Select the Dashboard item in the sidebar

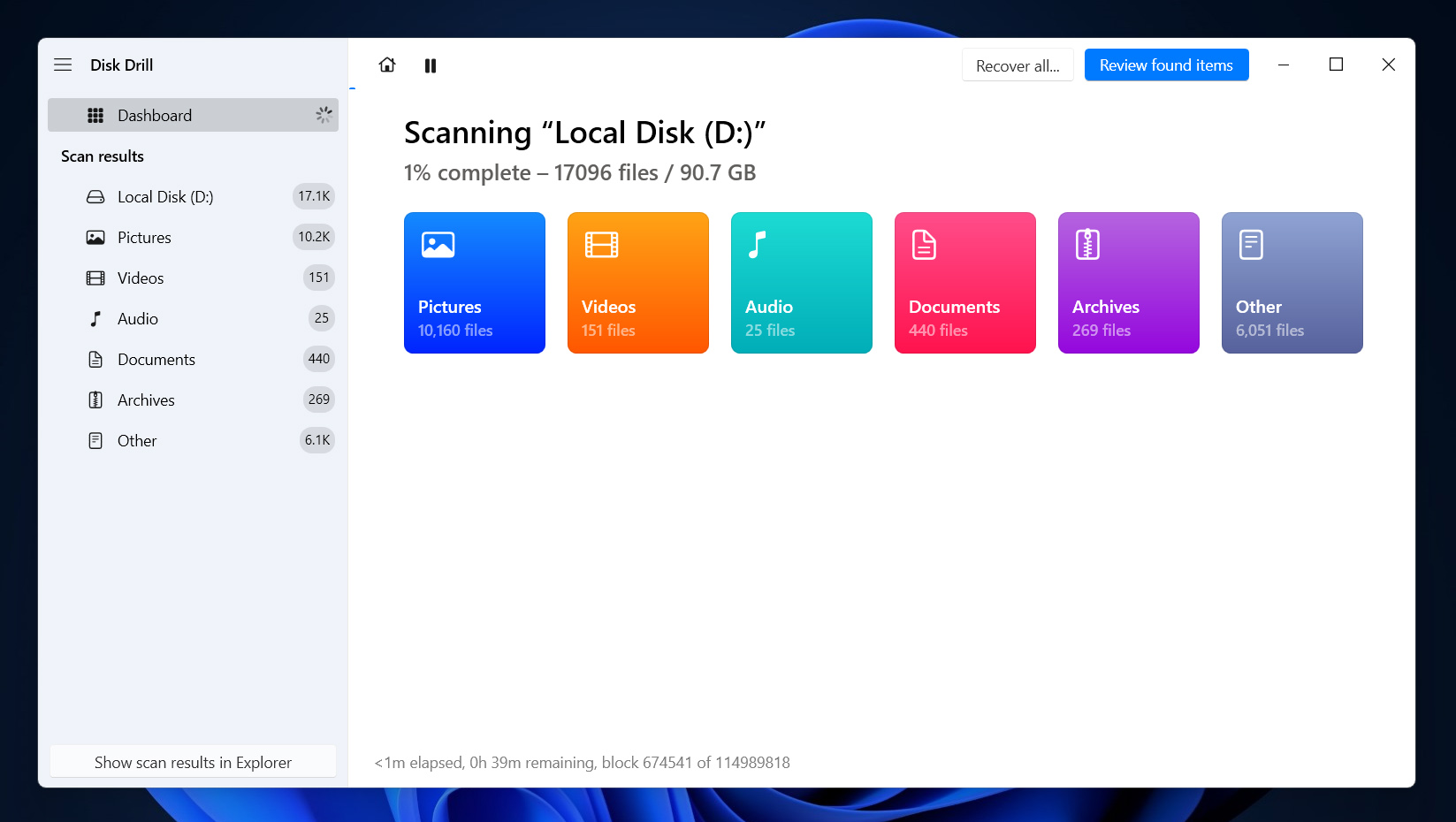(x=193, y=115)
